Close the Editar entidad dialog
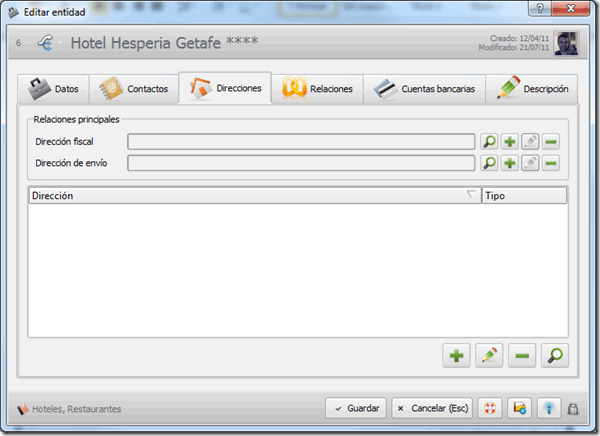Viewport: 600px width, 436px height. pyautogui.click(x=571, y=8)
